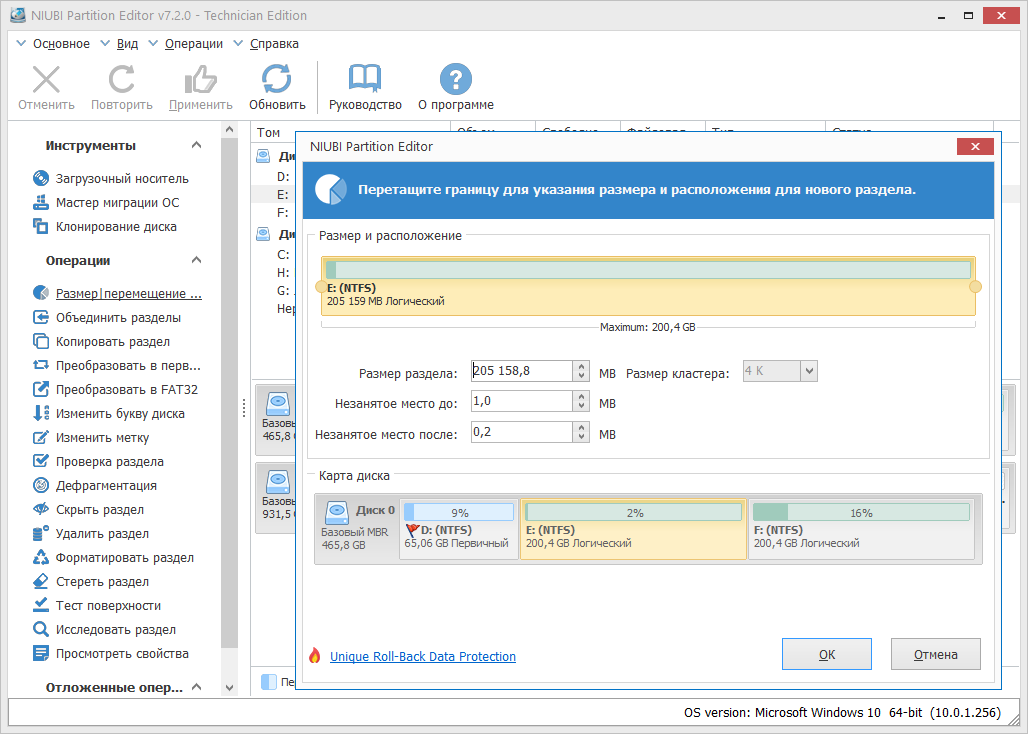Screen dimensions: 1028x734
Task: Click Дефрагментация in operations list
Action: [x=106, y=486]
